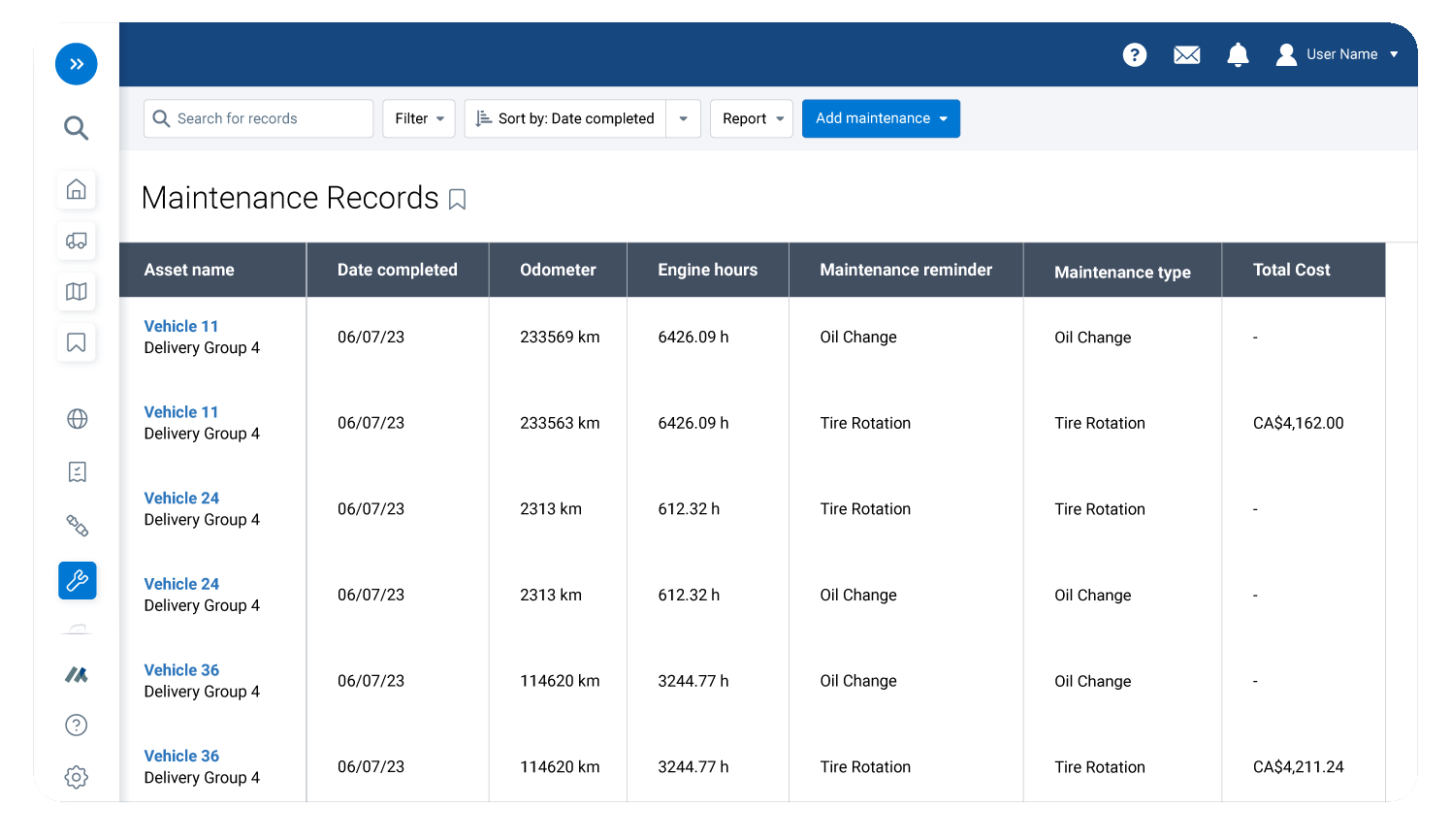
Task: Bookmark the Maintenance Records page
Action: pos(458,199)
